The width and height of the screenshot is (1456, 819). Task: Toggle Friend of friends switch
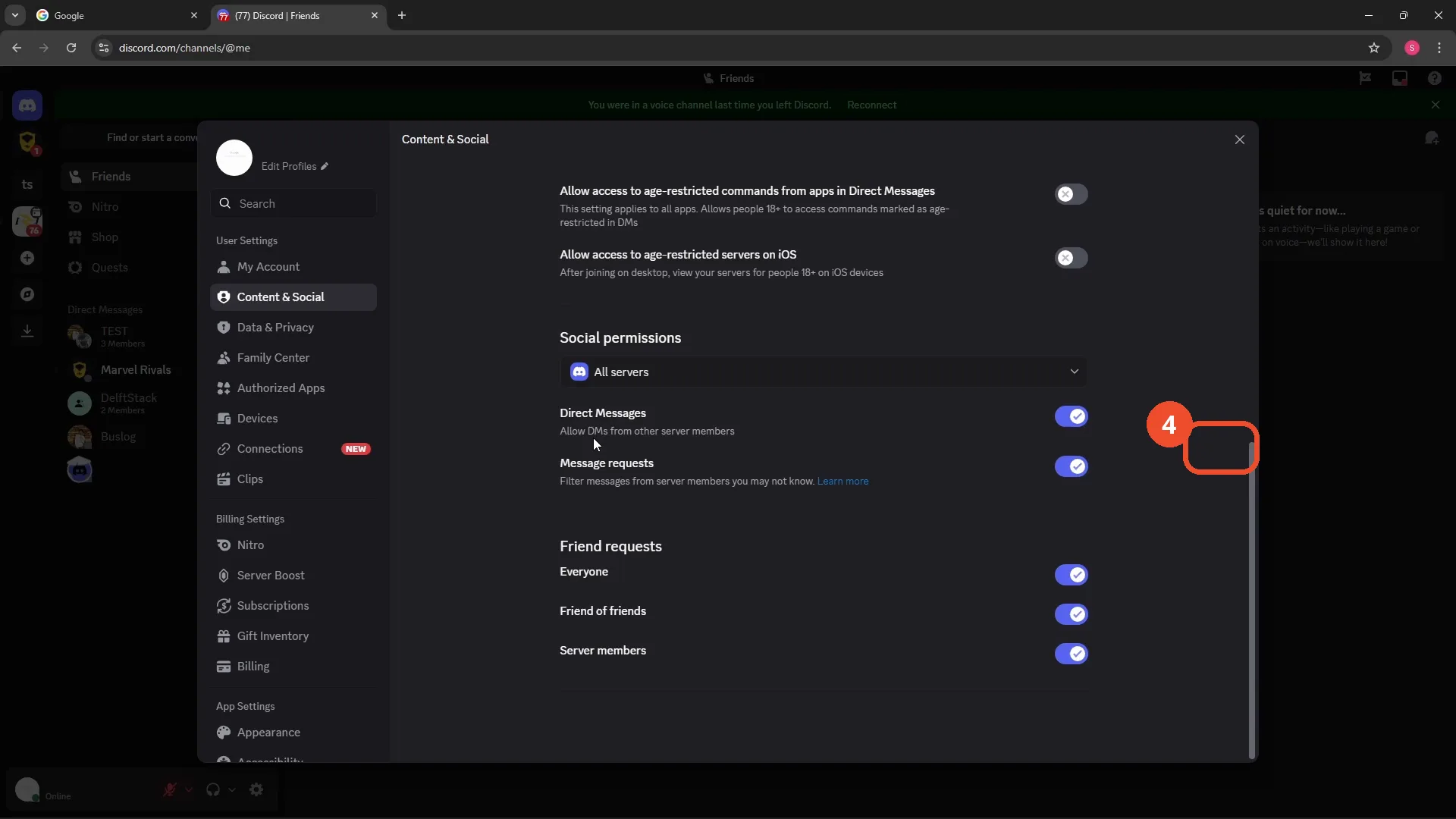pyautogui.click(x=1071, y=614)
